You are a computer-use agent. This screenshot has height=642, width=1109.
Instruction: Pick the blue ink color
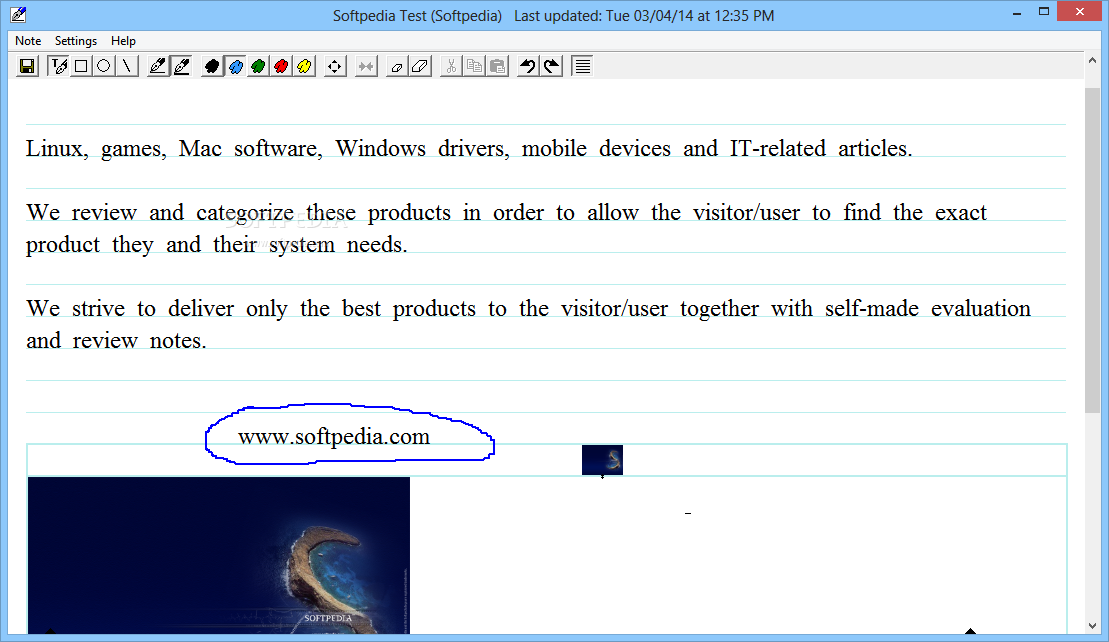click(236, 66)
